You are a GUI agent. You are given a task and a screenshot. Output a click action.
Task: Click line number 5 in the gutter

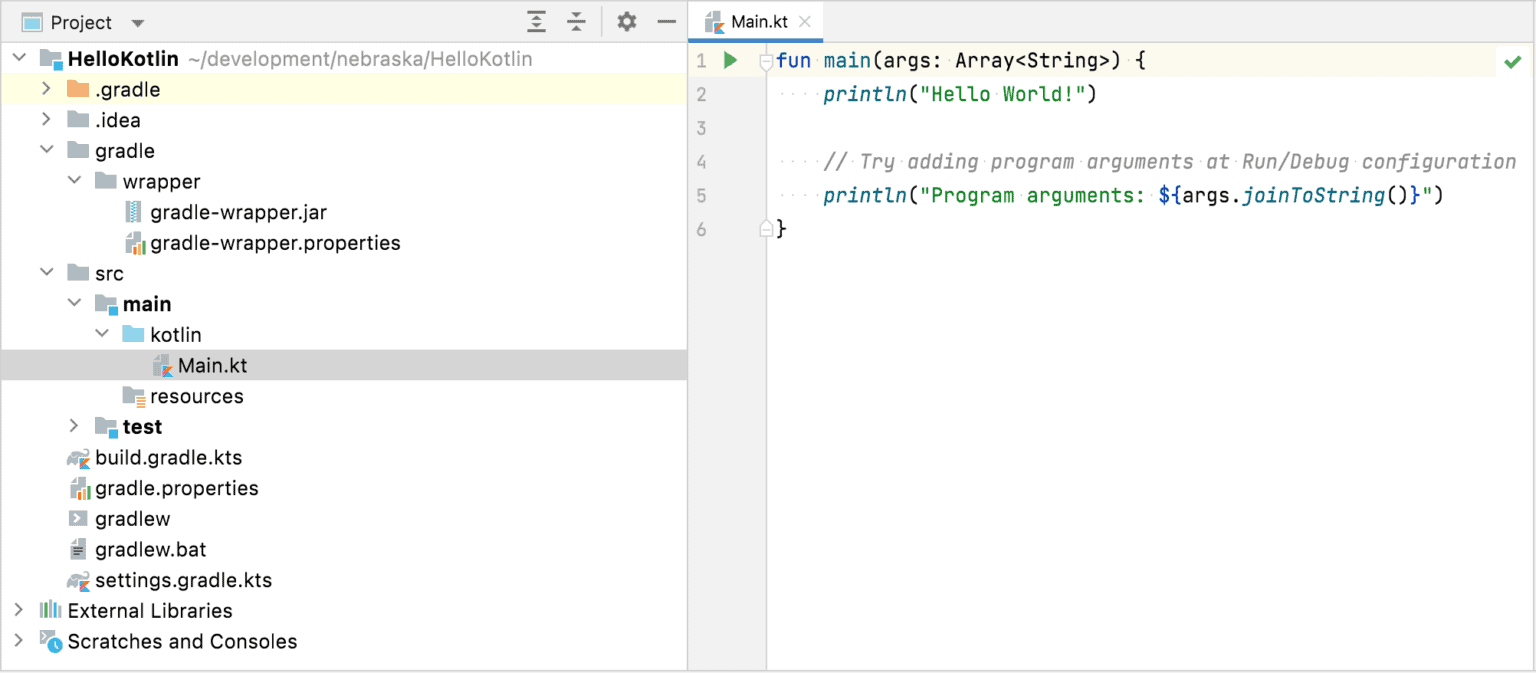(x=701, y=195)
